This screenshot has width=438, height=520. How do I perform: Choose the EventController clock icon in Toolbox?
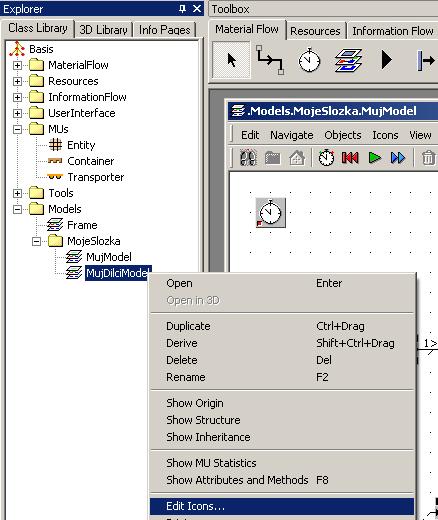pos(309,60)
